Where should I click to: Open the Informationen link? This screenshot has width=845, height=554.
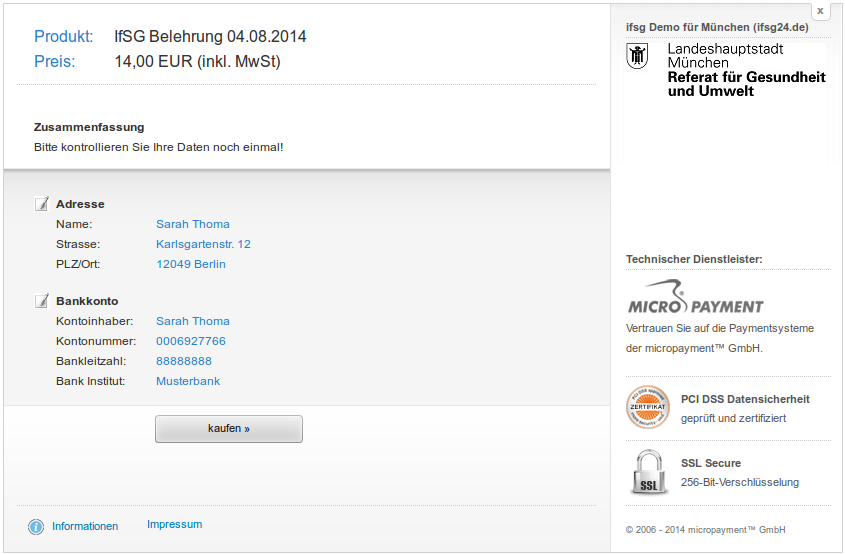(x=85, y=526)
